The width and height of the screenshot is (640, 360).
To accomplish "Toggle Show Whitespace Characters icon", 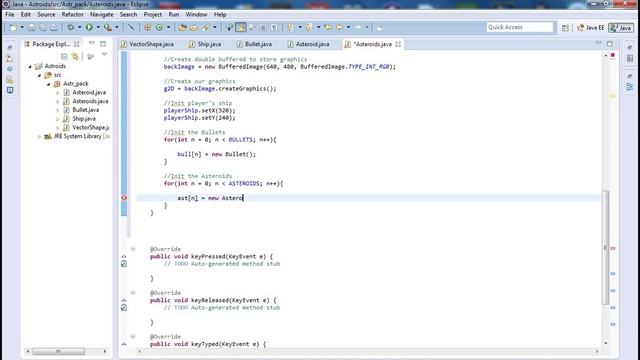I will [274, 27].
